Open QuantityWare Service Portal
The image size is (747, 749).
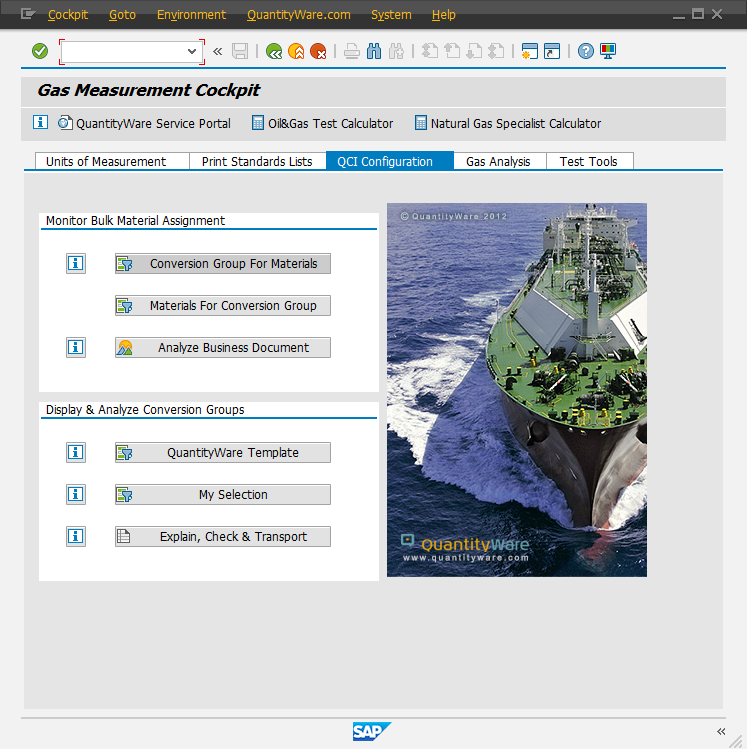145,123
